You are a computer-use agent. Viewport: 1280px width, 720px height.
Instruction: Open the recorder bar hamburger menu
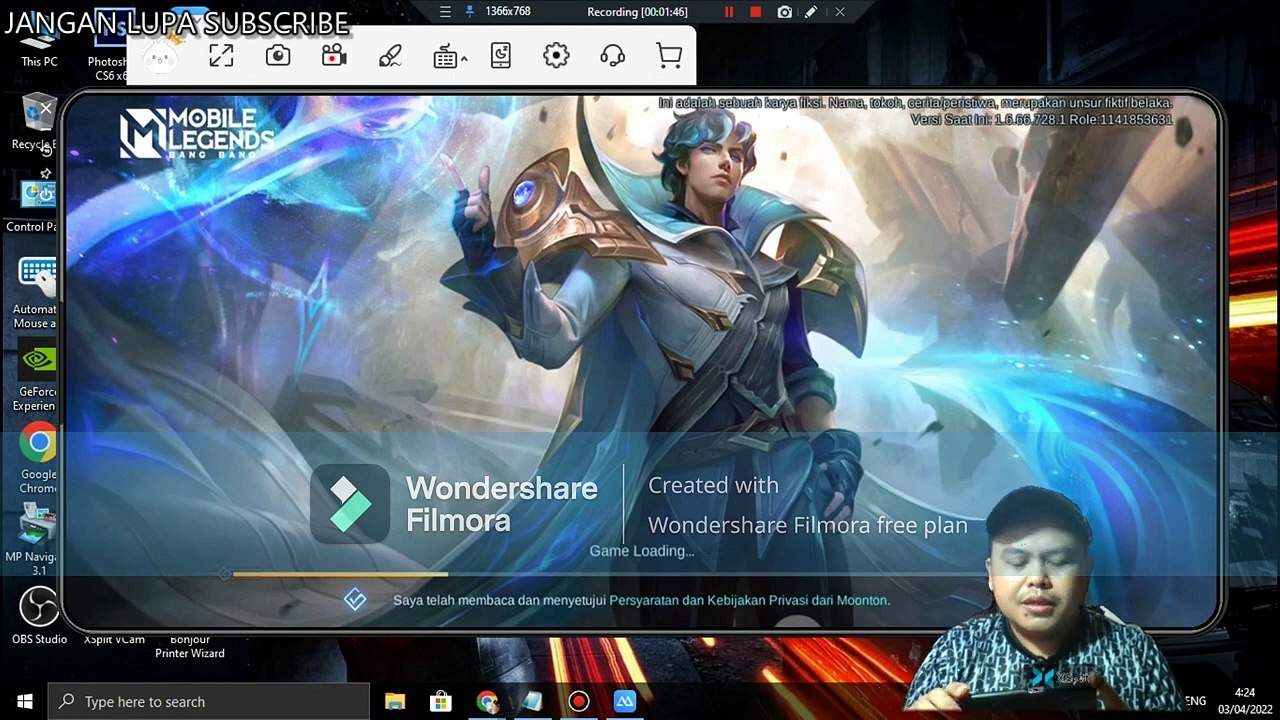pyautogui.click(x=445, y=12)
